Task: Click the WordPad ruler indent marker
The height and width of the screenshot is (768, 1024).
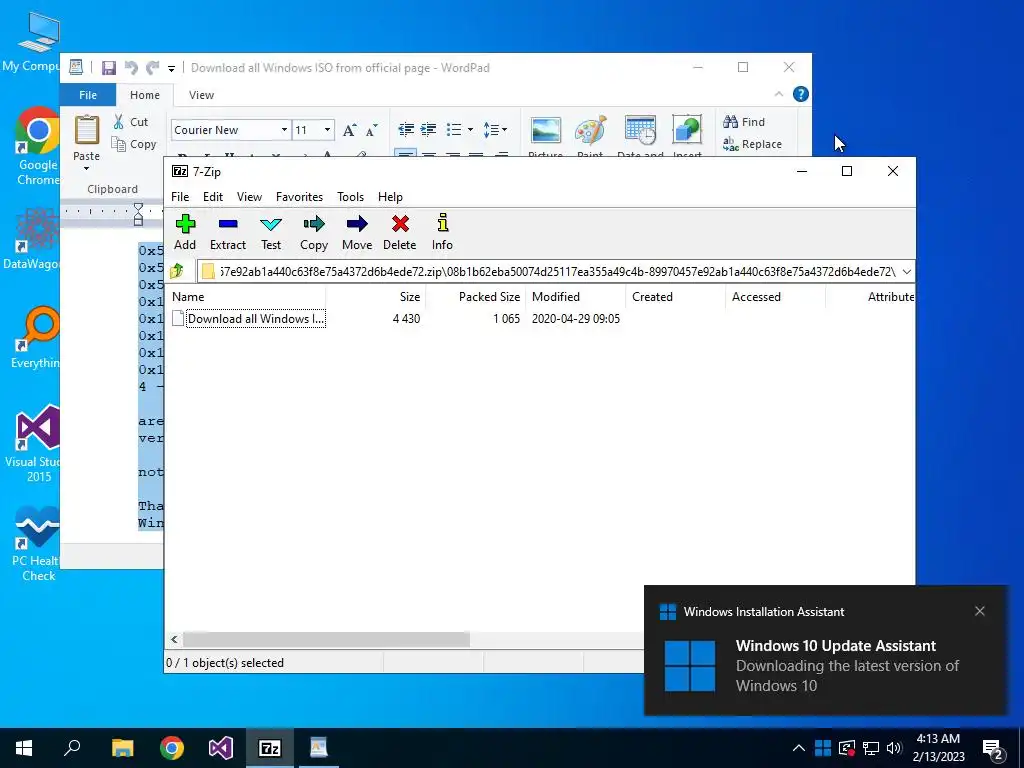Action: 138,214
